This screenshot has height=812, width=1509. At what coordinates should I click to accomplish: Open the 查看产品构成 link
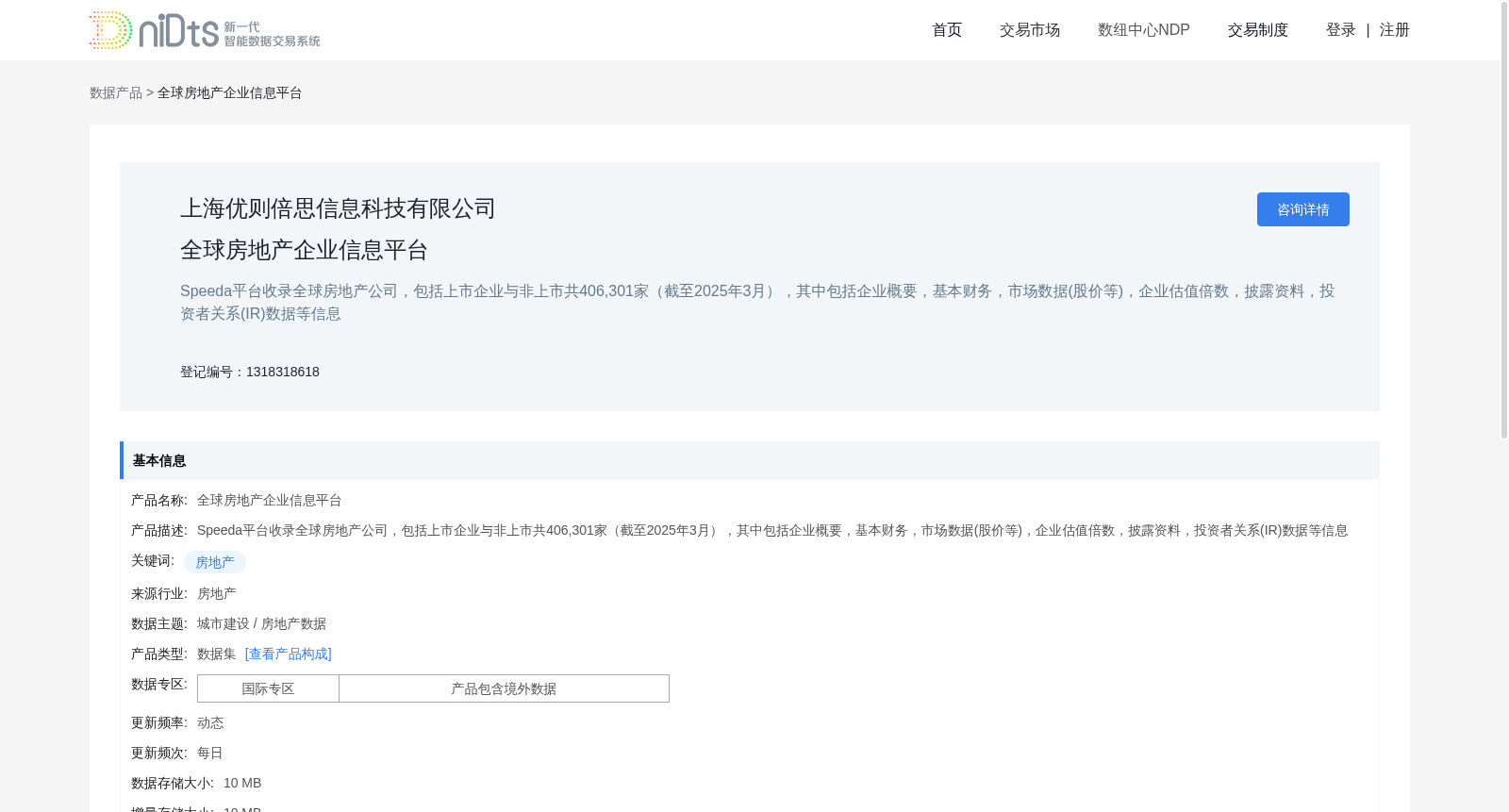point(289,654)
